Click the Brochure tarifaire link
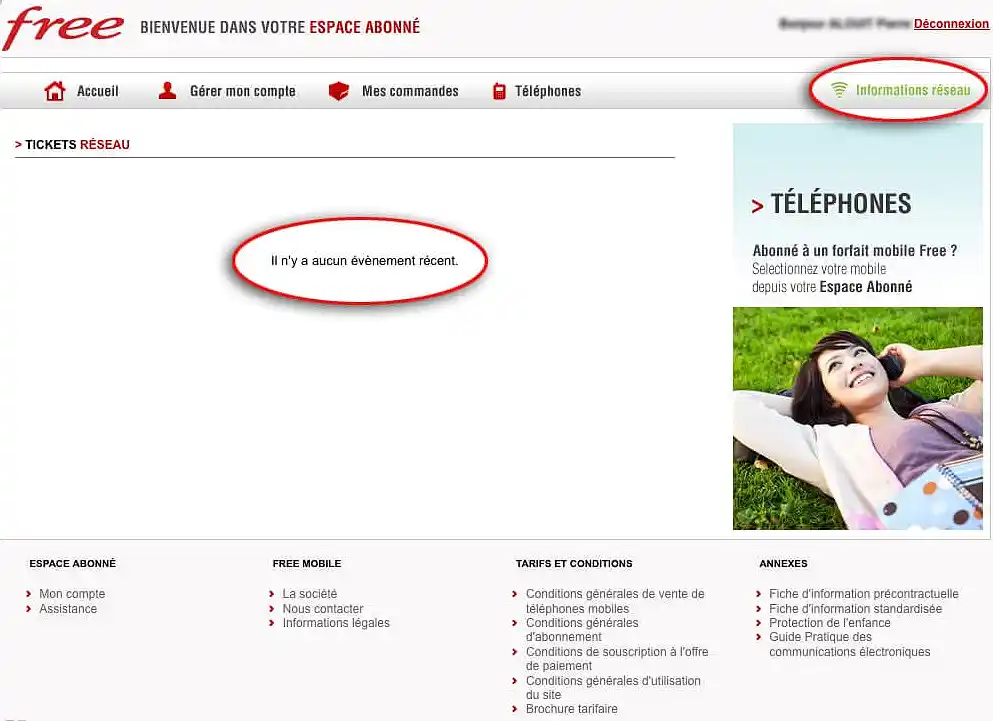The image size is (993, 721). point(570,709)
